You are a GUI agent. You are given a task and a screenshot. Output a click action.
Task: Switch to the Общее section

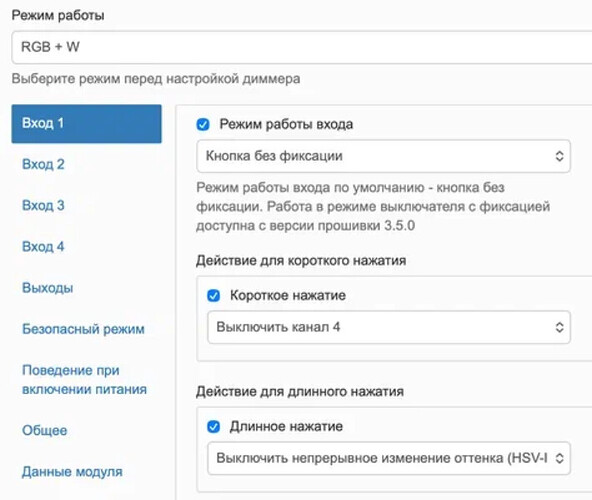tap(45, 430)
